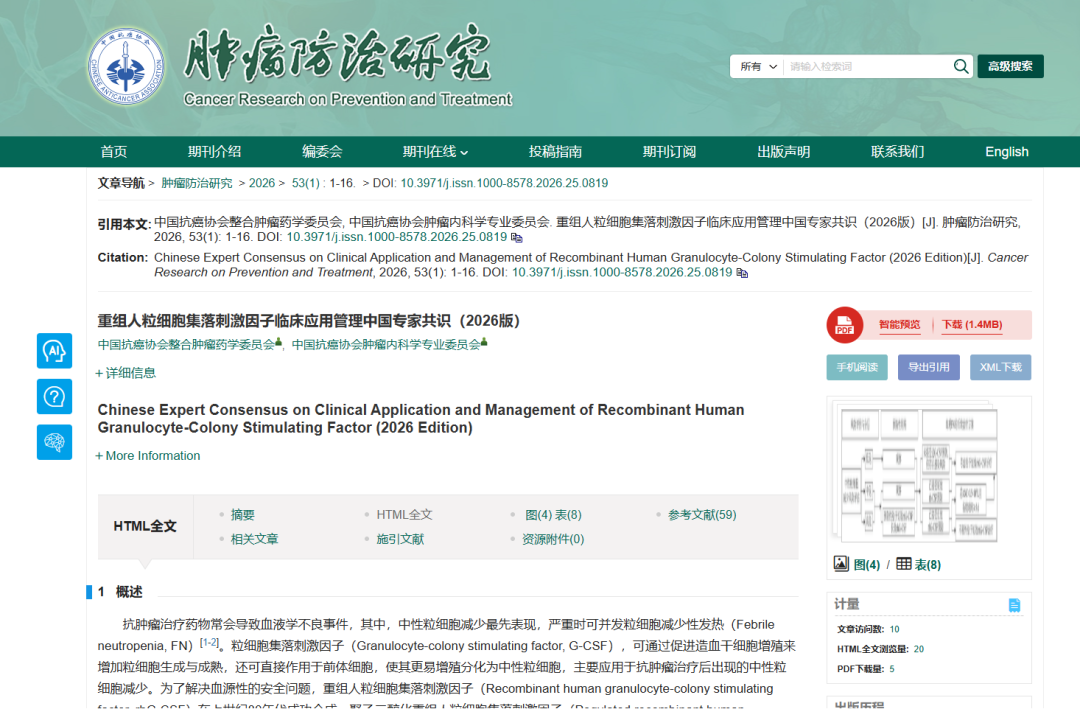Open the 所有 search scope dropdown
The width and height of the screenshot is (1080, 709).
point(758,66)
